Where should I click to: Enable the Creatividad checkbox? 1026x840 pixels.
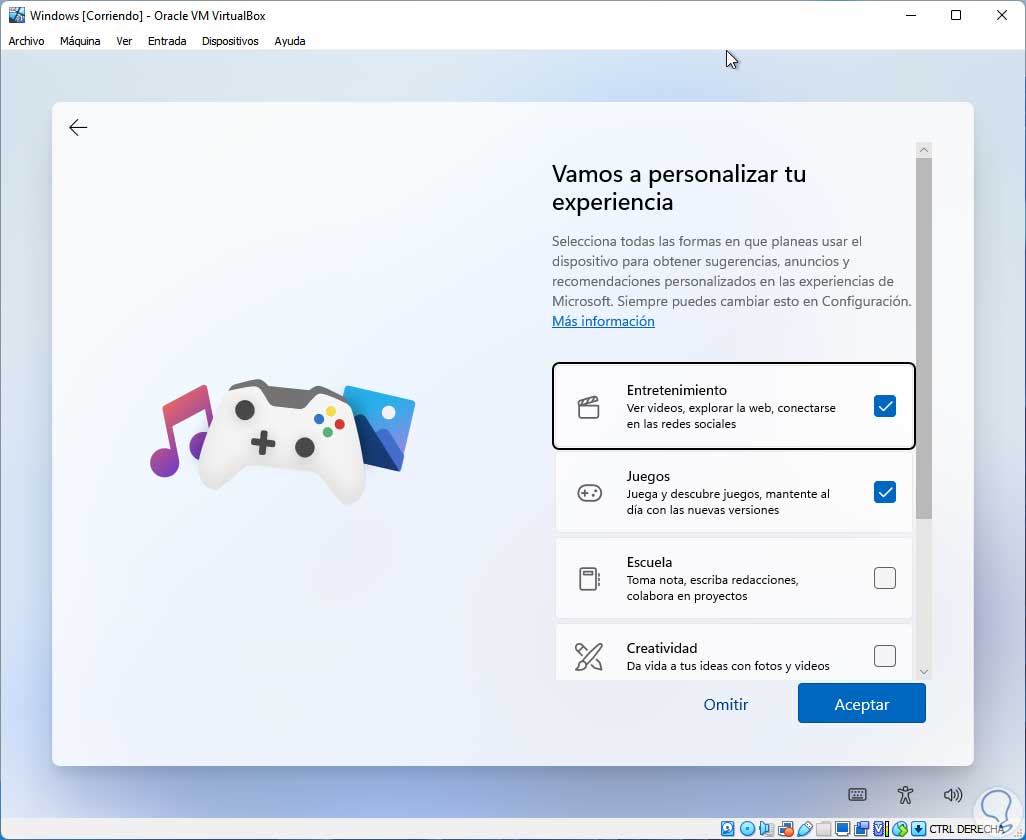[x=884, y=656]
